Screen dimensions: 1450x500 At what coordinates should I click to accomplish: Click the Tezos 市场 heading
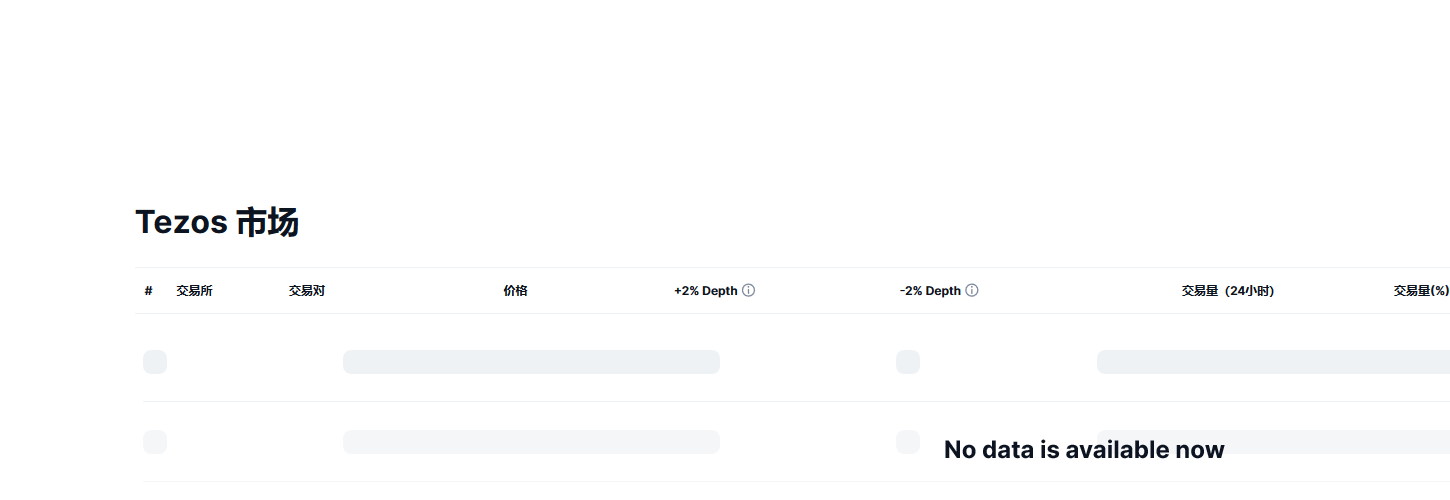pos(217,222)
